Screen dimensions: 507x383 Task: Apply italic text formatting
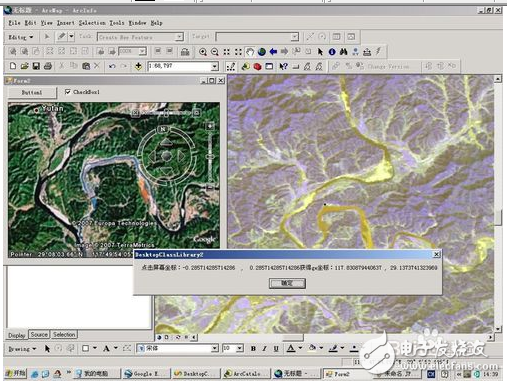265,349
